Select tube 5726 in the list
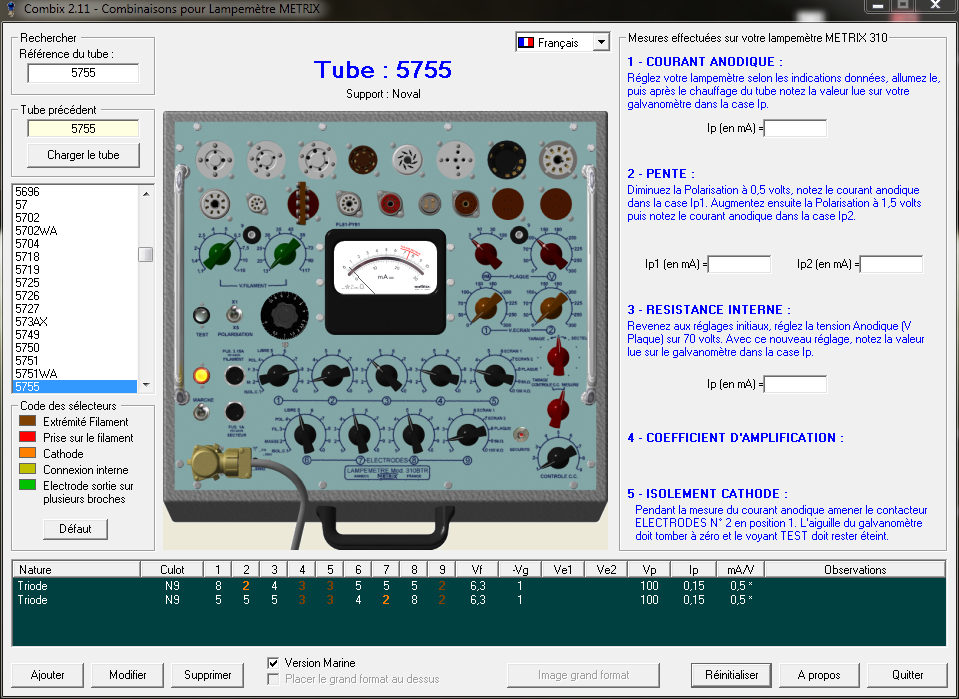959x699 pixels. (75, 295)
